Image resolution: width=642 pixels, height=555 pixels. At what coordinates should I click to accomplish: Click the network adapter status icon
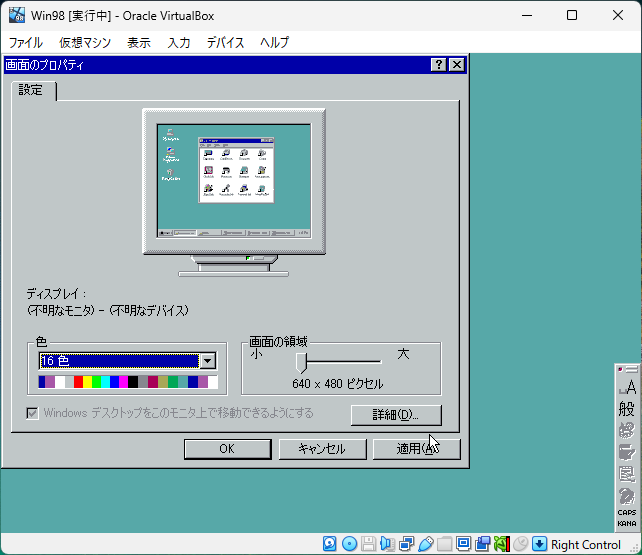(406, 544)
